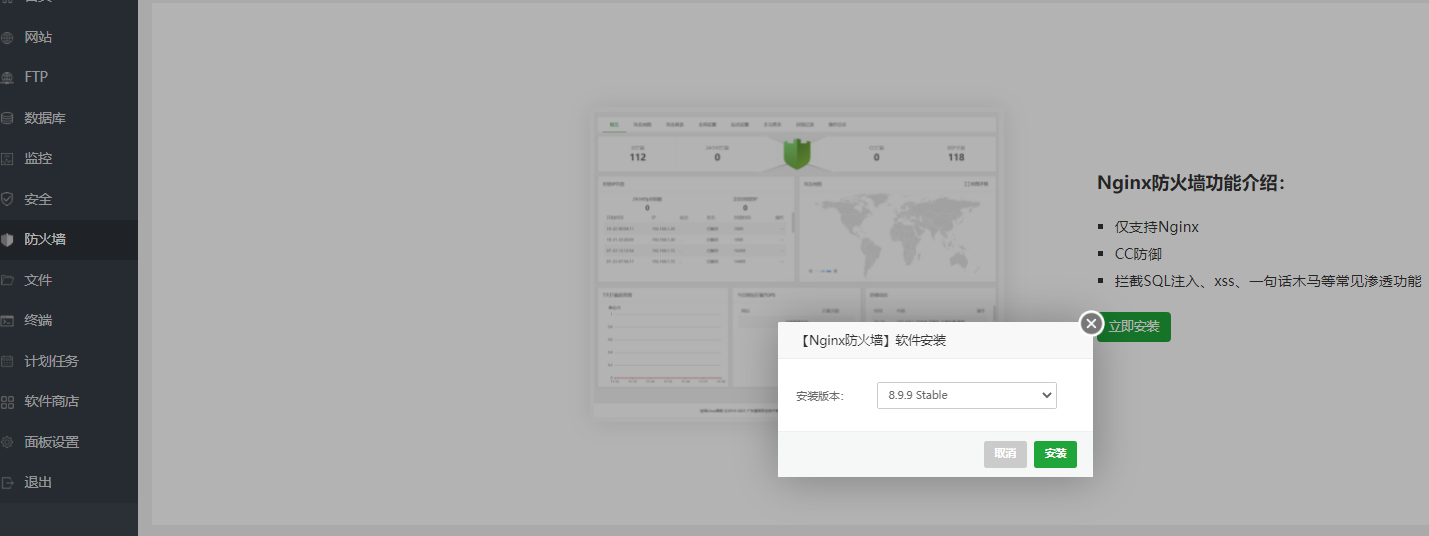The width and height of the screenshot is (1429, 536).
Task: Click the monitor icon beside 监控
Action: coord(7,158)
